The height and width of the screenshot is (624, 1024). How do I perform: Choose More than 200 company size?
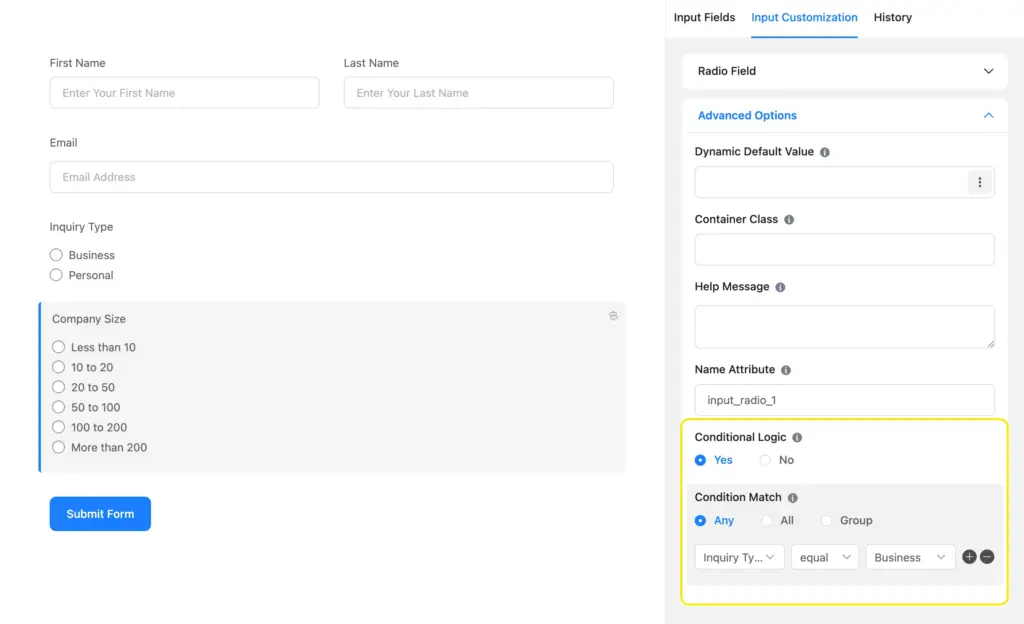point(59,448)
